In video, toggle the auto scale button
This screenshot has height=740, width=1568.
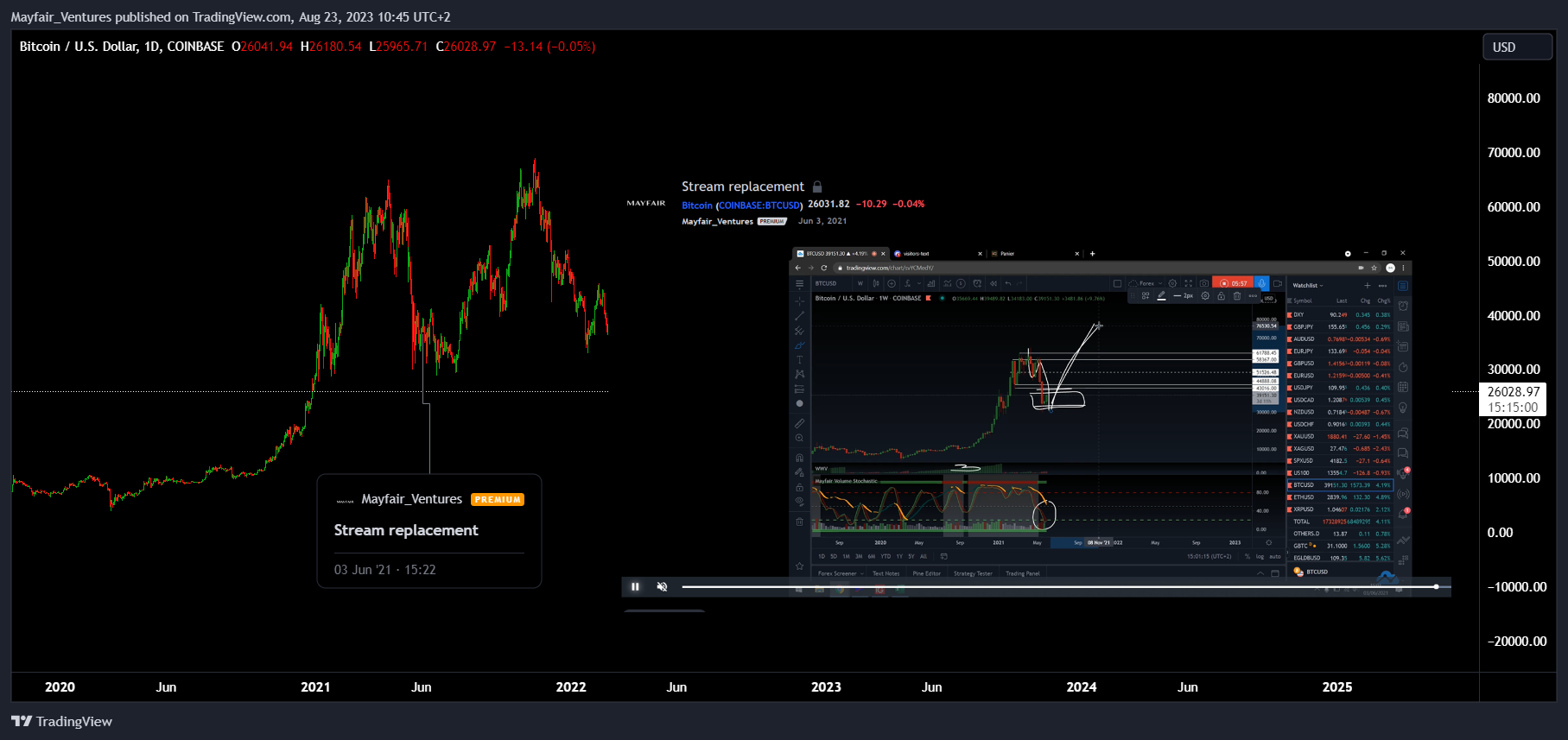coord(1275,556)
